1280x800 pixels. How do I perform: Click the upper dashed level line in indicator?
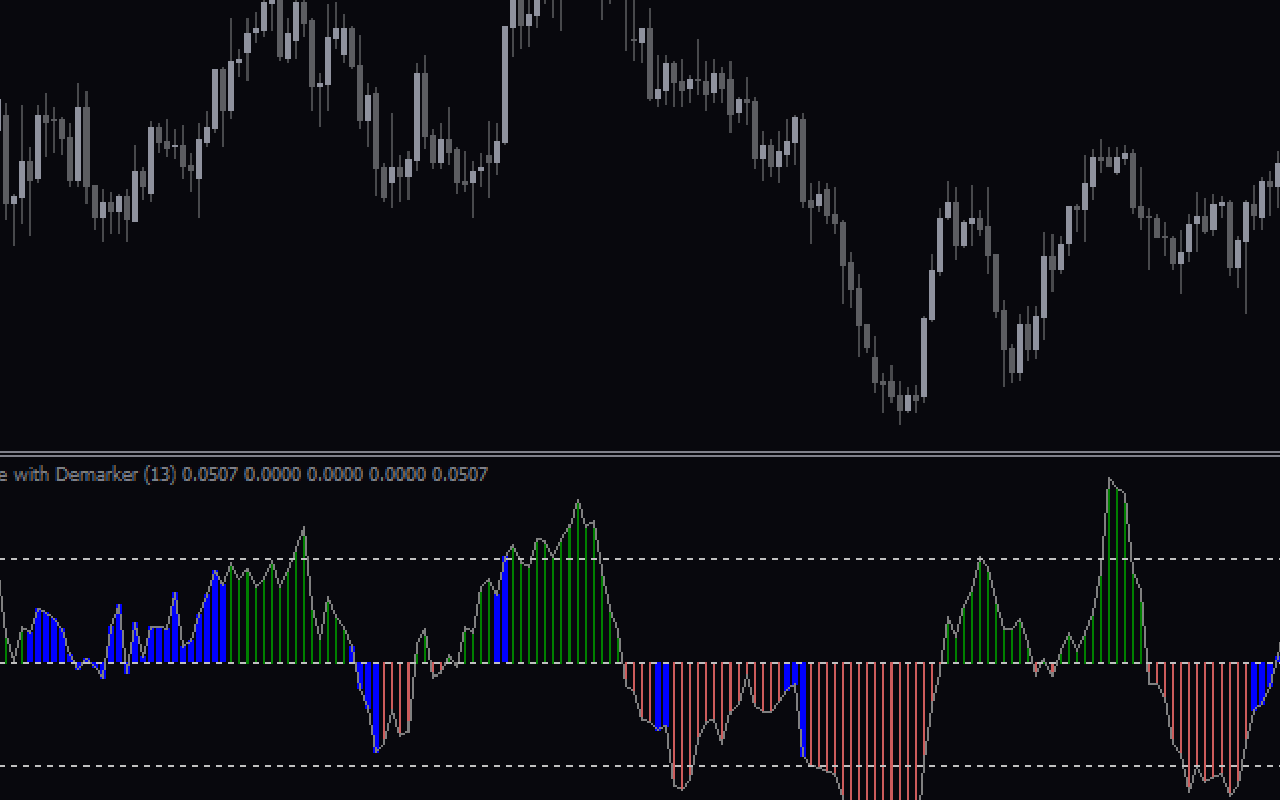(640, 559)
